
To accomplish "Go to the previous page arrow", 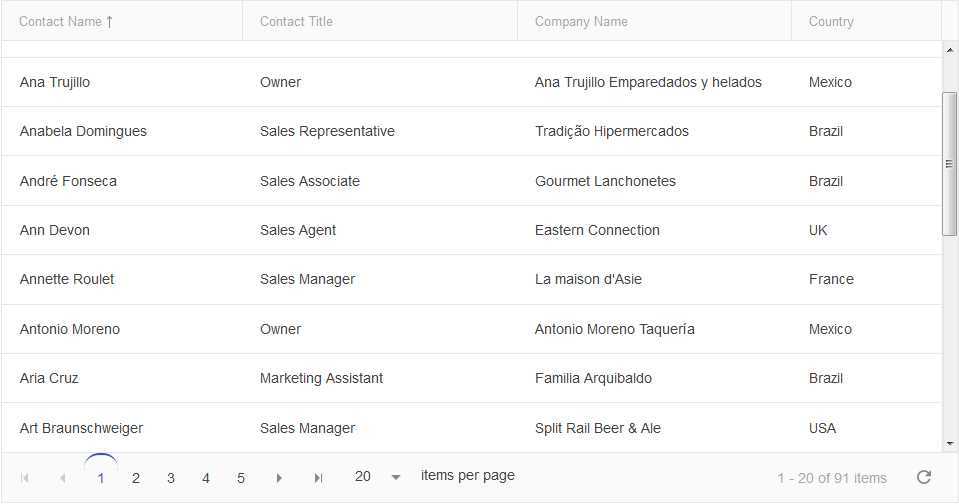I will pos(62,478).
